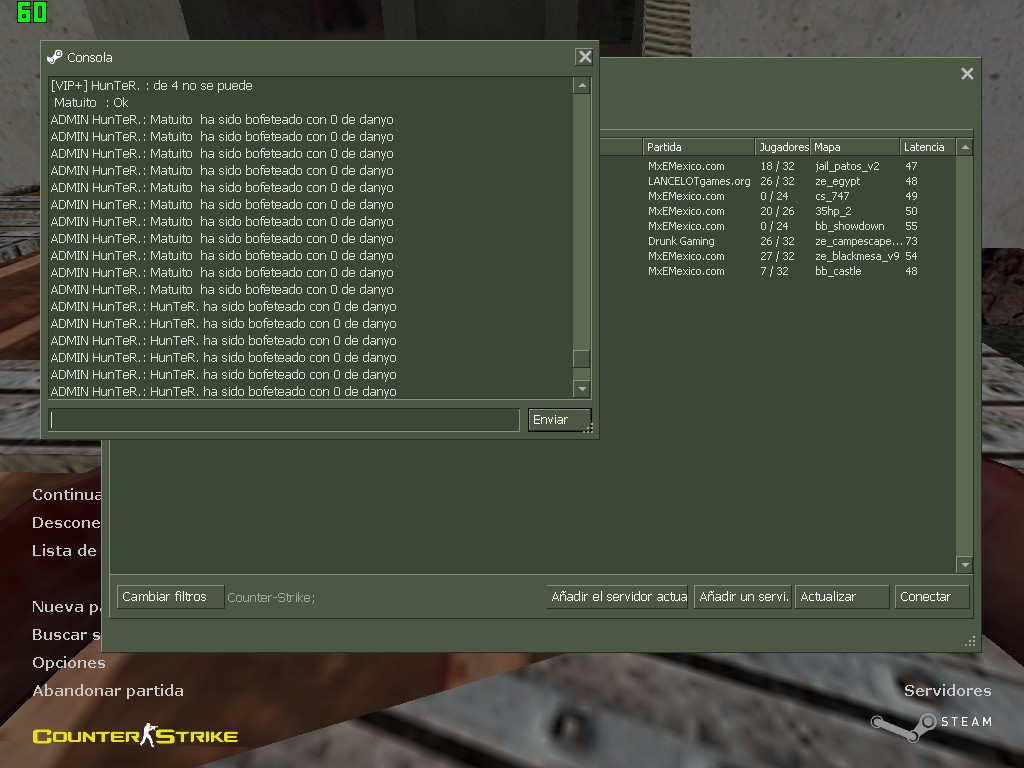This screenshot has width=1024, height=768.
Task: Refresh server list with Actualizar
Action: coord(842,597)
